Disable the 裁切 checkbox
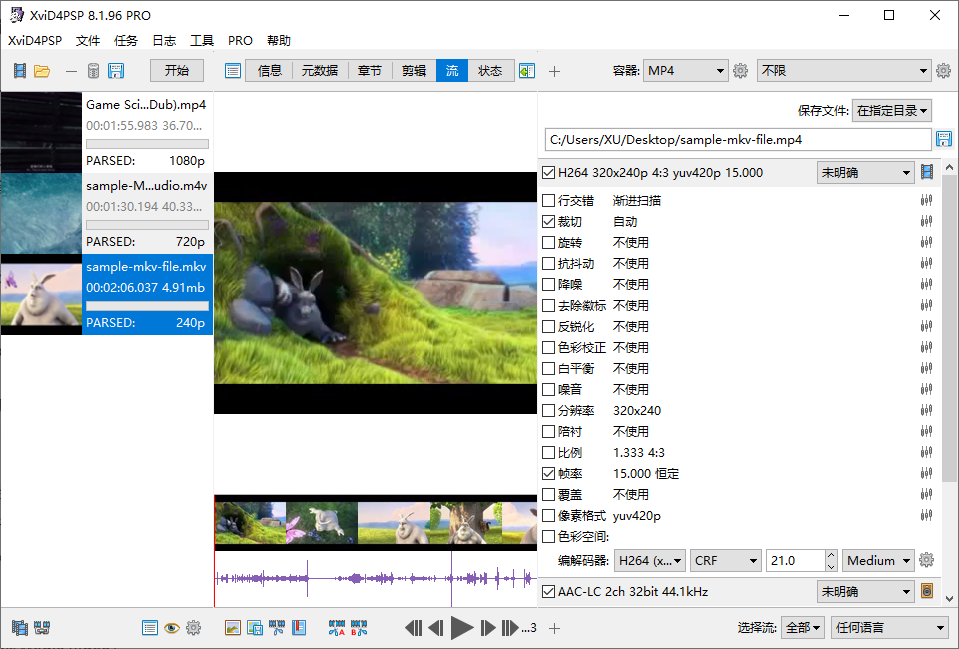 pyautogui.click(x=549, y=221)
